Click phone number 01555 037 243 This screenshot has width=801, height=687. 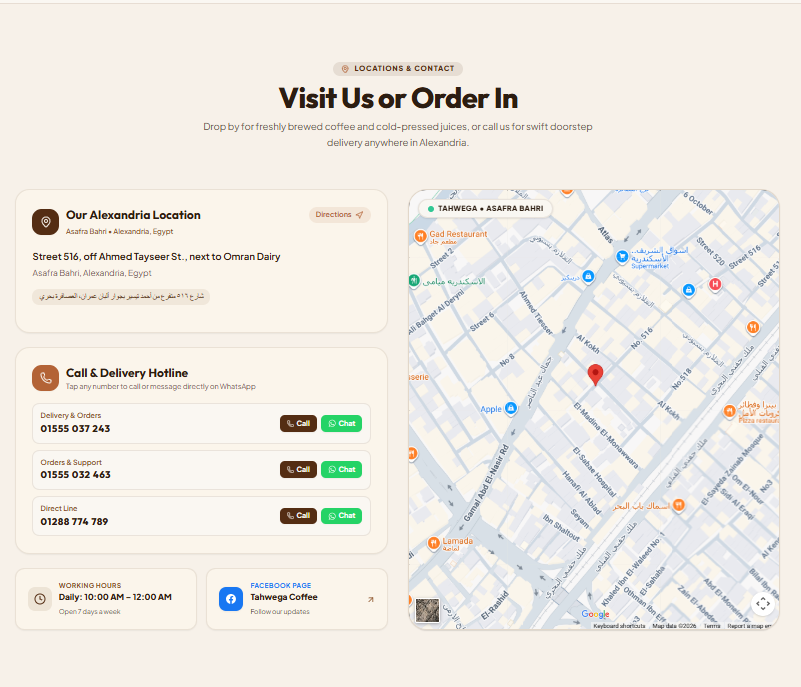click(75, 429)
